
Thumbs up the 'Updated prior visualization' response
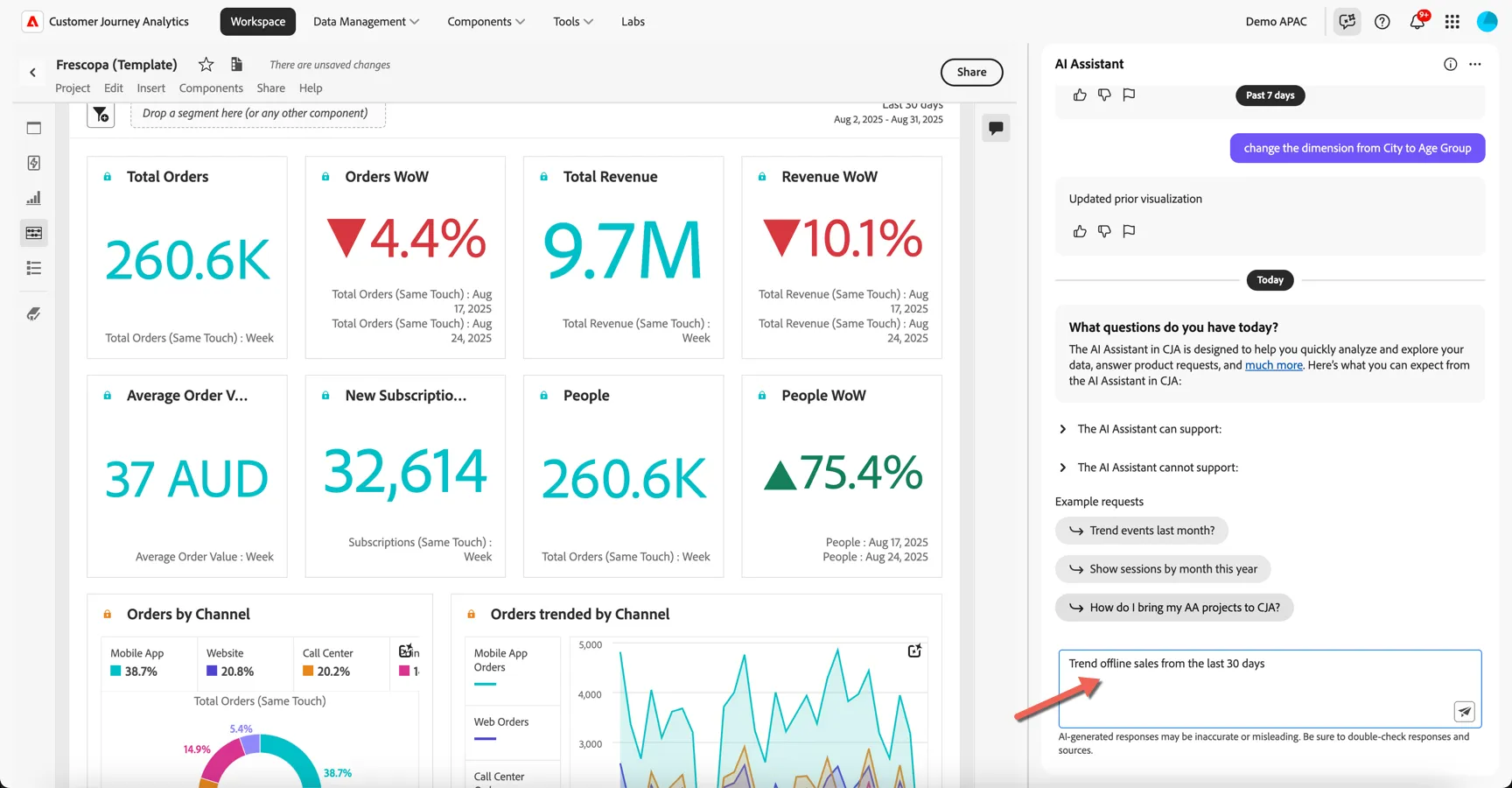(x=1080, y=231)
